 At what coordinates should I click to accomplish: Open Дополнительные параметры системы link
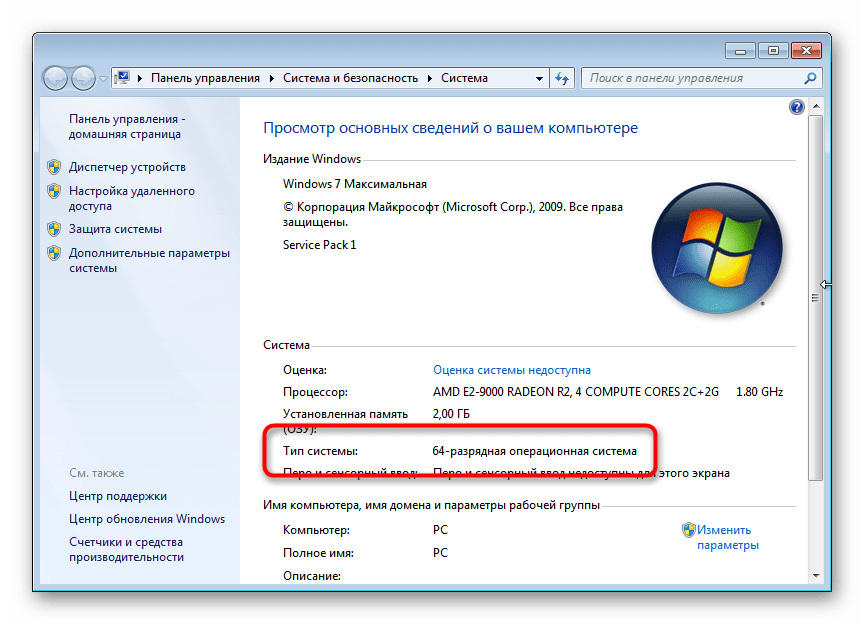(x=148, y=260)
